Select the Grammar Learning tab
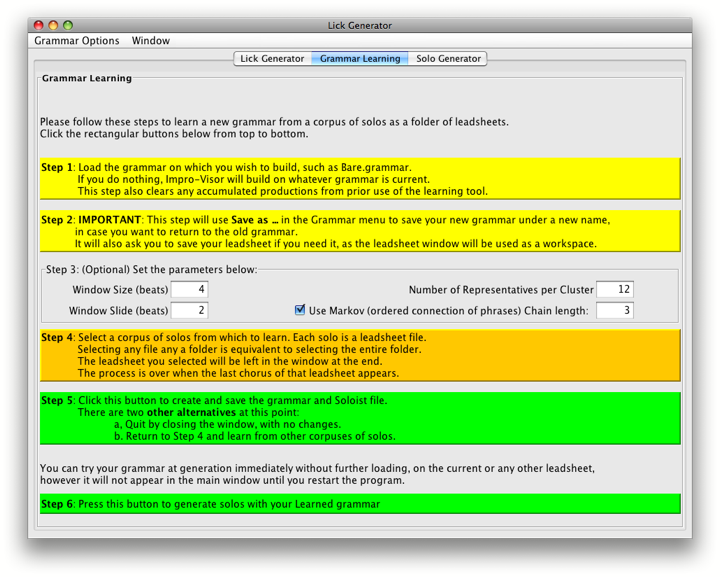Viewport: 720px width, 577px height. point(360,59)
